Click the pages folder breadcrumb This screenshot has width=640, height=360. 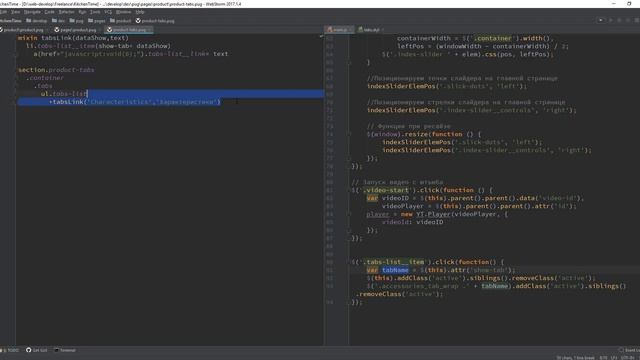pyautogui.click(x=97, y=20)
